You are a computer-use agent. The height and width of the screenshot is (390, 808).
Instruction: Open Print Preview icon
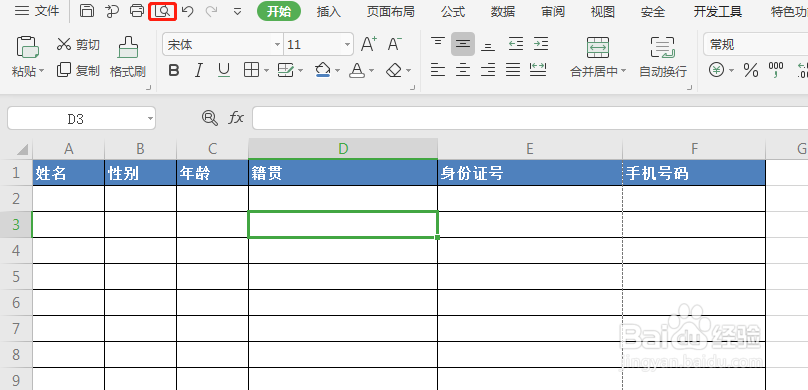(162, 11)
